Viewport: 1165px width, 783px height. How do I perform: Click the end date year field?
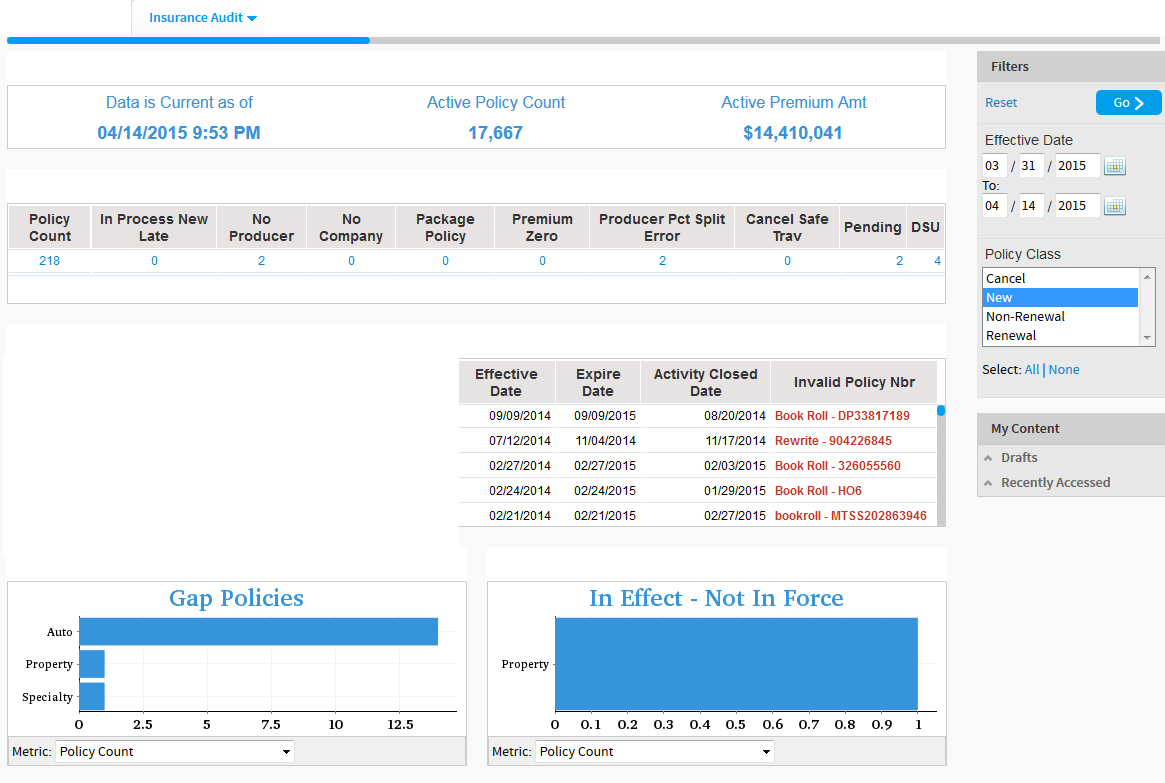pos(1077,206)
